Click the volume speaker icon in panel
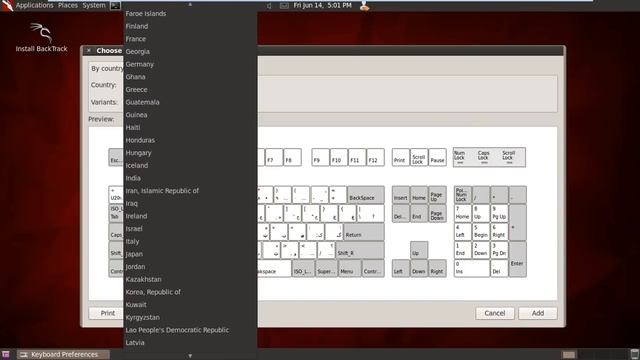The height and width of the screenshot is (360, 640). coord(269,6)
